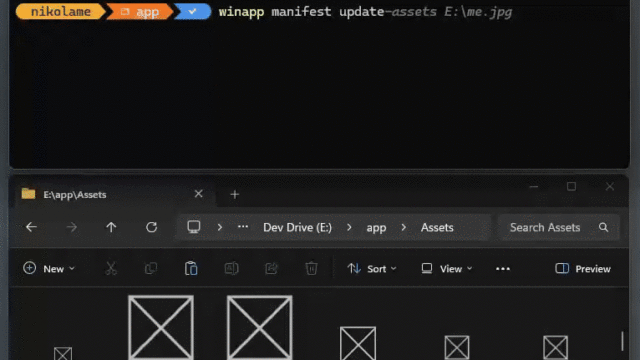The width and height of the screenshot is (640, 360).
Task: Paste using the clipboard icon
Action: tap(191, 269)
